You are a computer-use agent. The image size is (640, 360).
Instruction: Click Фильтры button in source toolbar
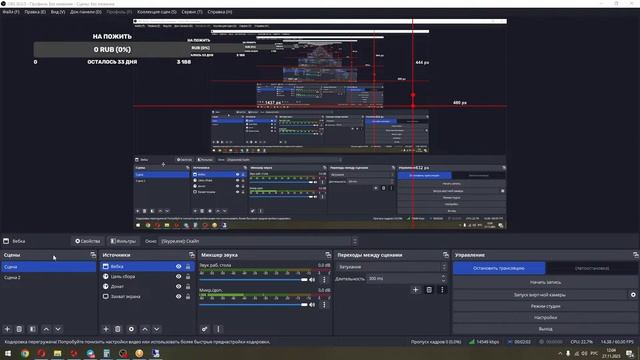pyautogui.click(x=124, y=241)
